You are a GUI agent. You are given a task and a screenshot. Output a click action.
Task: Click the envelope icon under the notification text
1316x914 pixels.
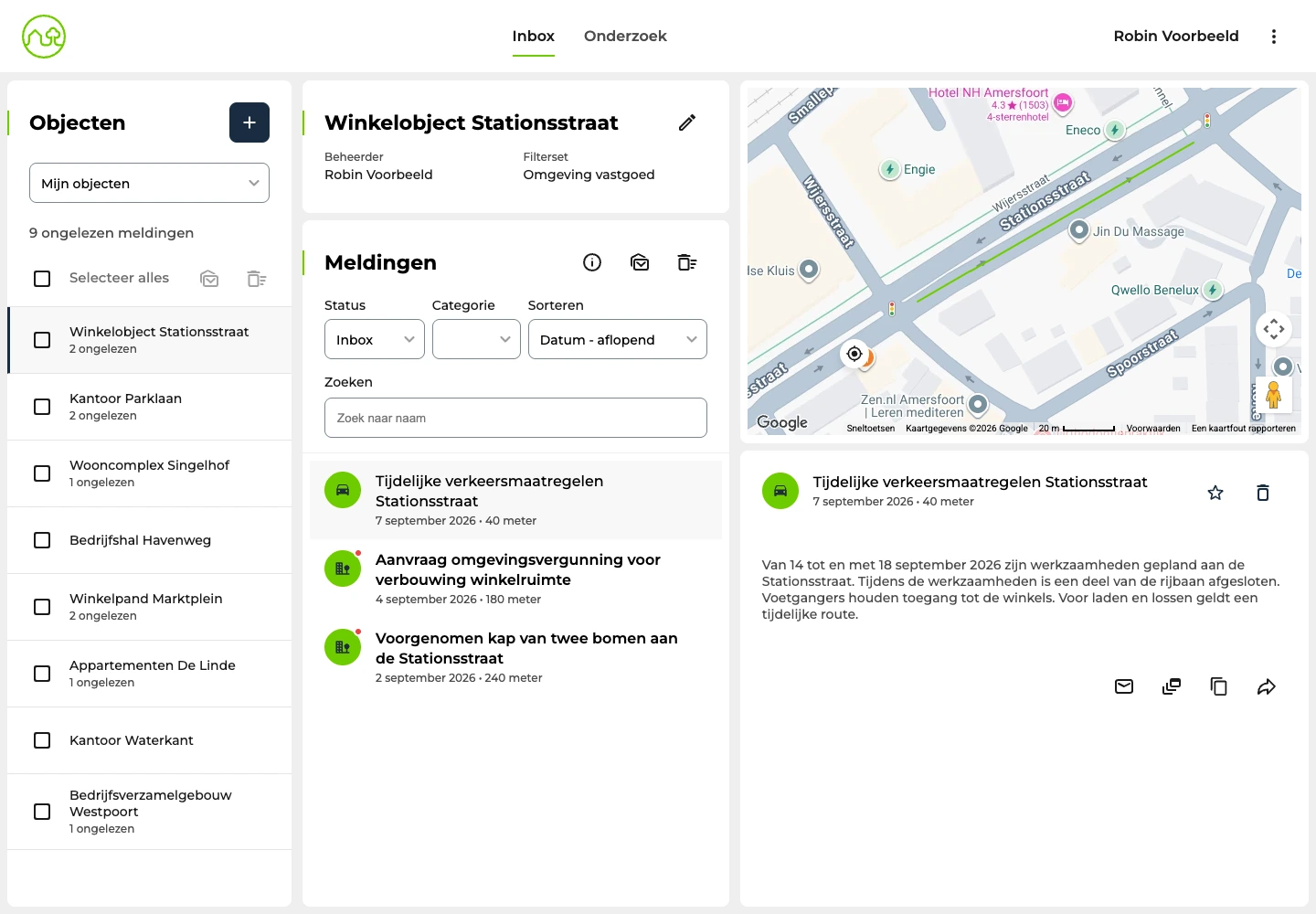click(1124, 686)
